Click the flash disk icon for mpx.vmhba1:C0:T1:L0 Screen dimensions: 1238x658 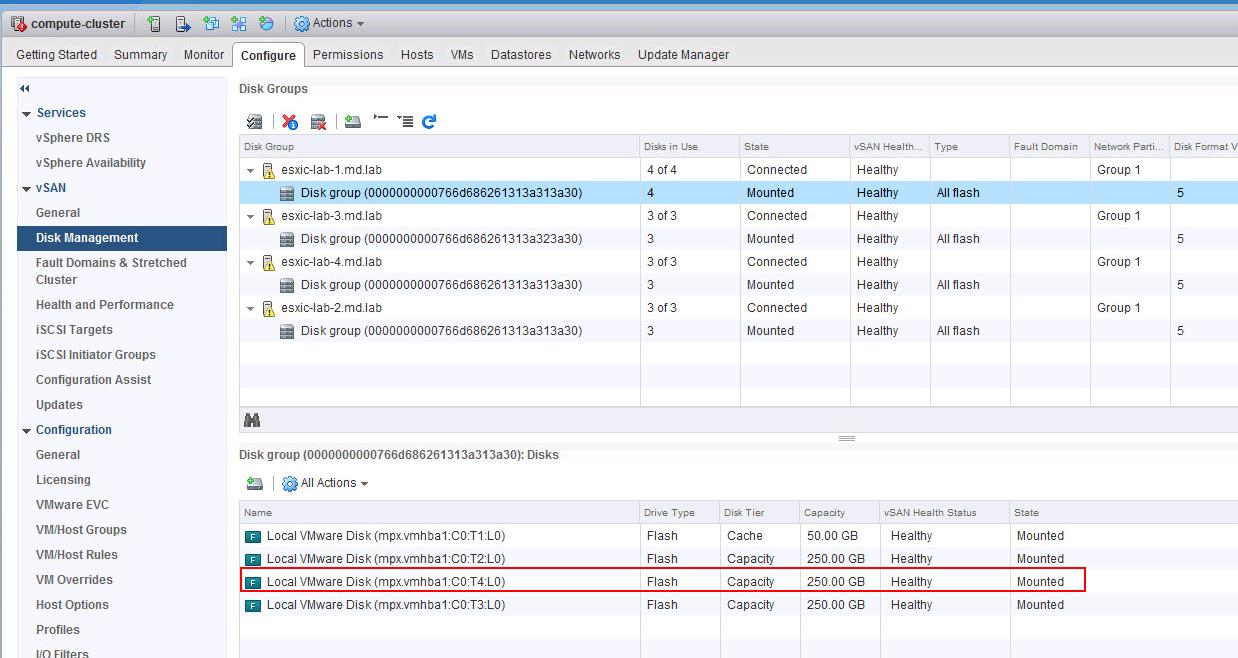coord(253,536)
